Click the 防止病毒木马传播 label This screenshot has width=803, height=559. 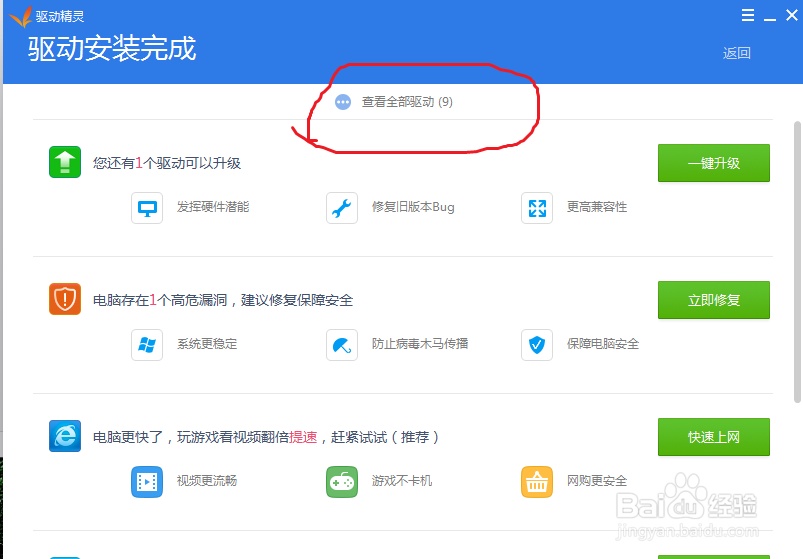click(420, 343)
